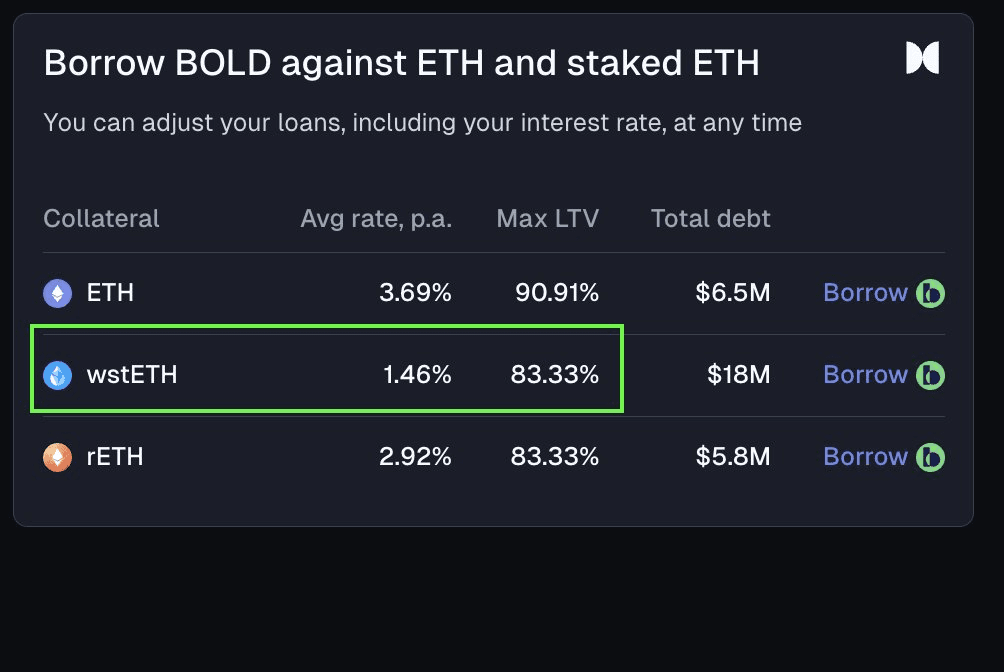The image size is (1004, 672).
Task: Click the rETH 2.92% average rate
Action: (415, 457)
